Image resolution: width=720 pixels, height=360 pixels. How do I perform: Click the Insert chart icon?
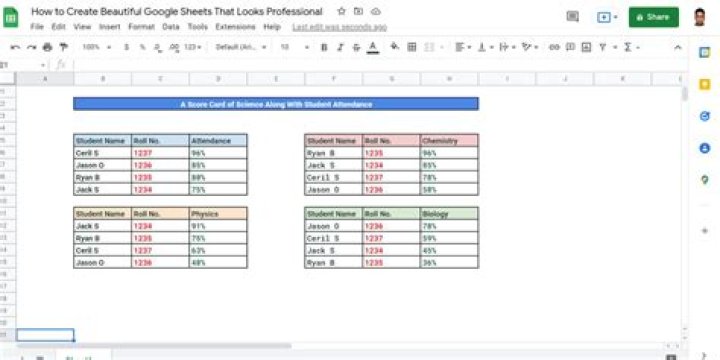[586, 47]
